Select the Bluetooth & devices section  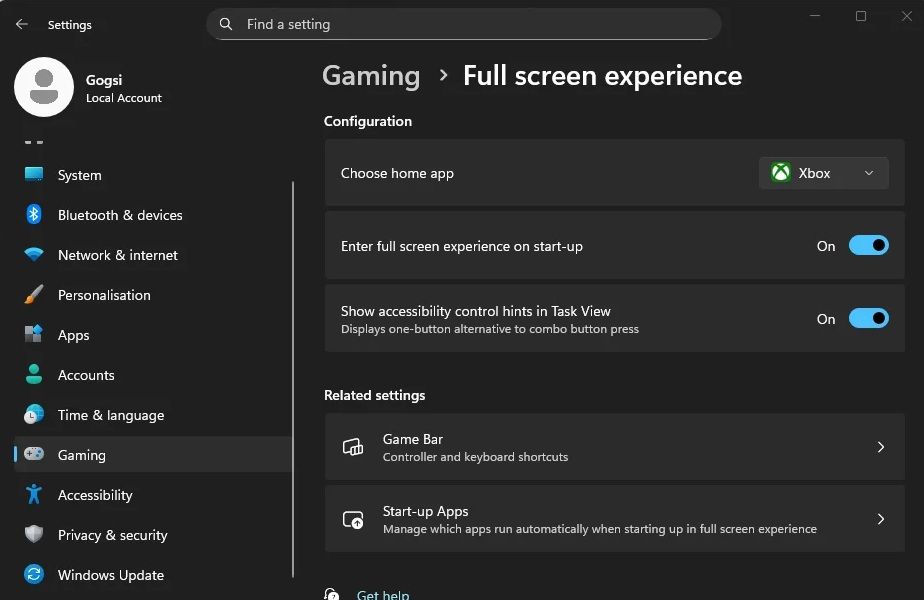tap(120, 215)
